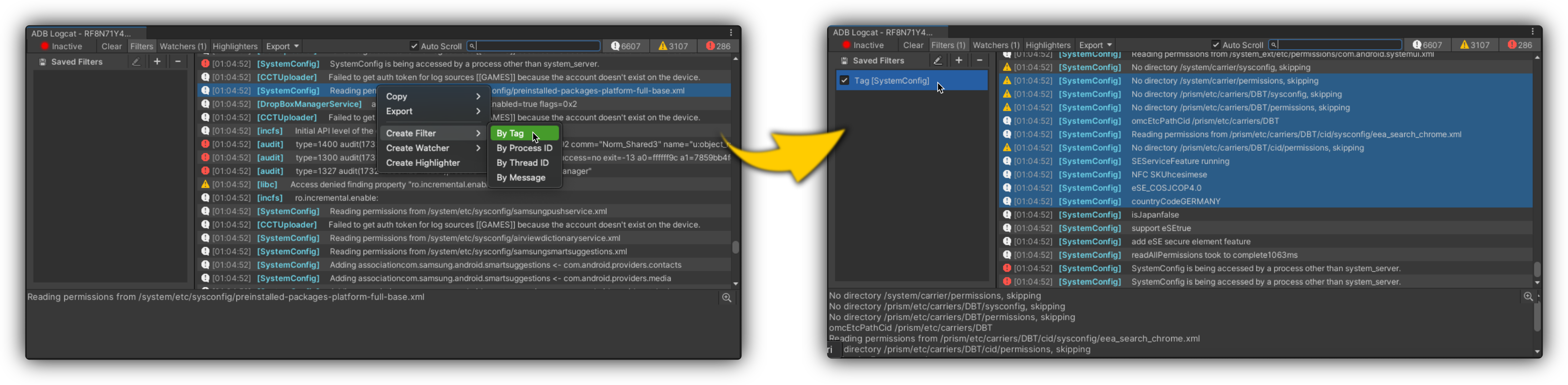The width and height of the screenshot is (1568, 385).
Task: Click the minus remove-filter icon in left window
Action: tap(178, 61)
